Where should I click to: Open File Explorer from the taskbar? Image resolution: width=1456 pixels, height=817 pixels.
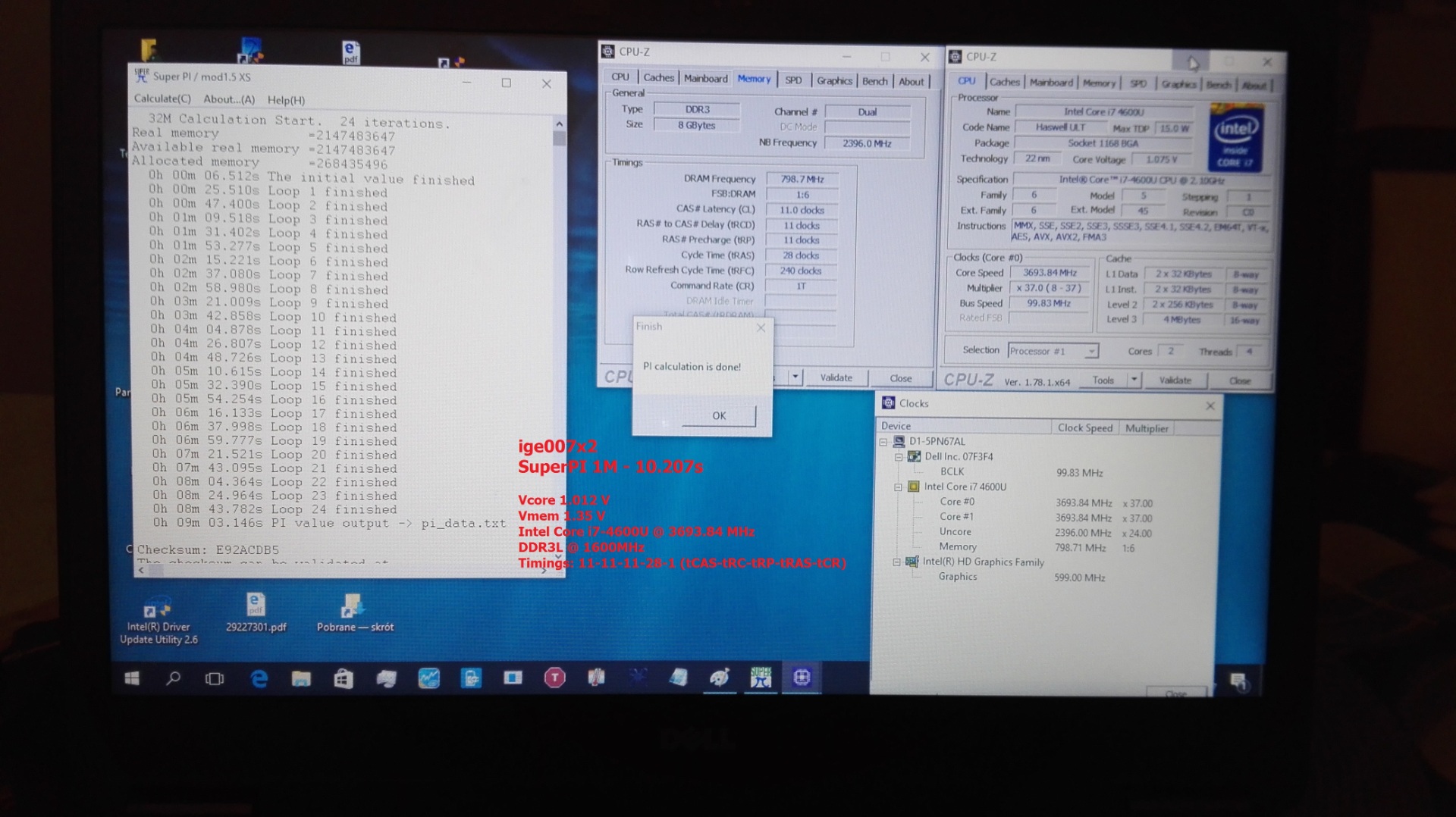pyautogui.click(x=301, y=678)
